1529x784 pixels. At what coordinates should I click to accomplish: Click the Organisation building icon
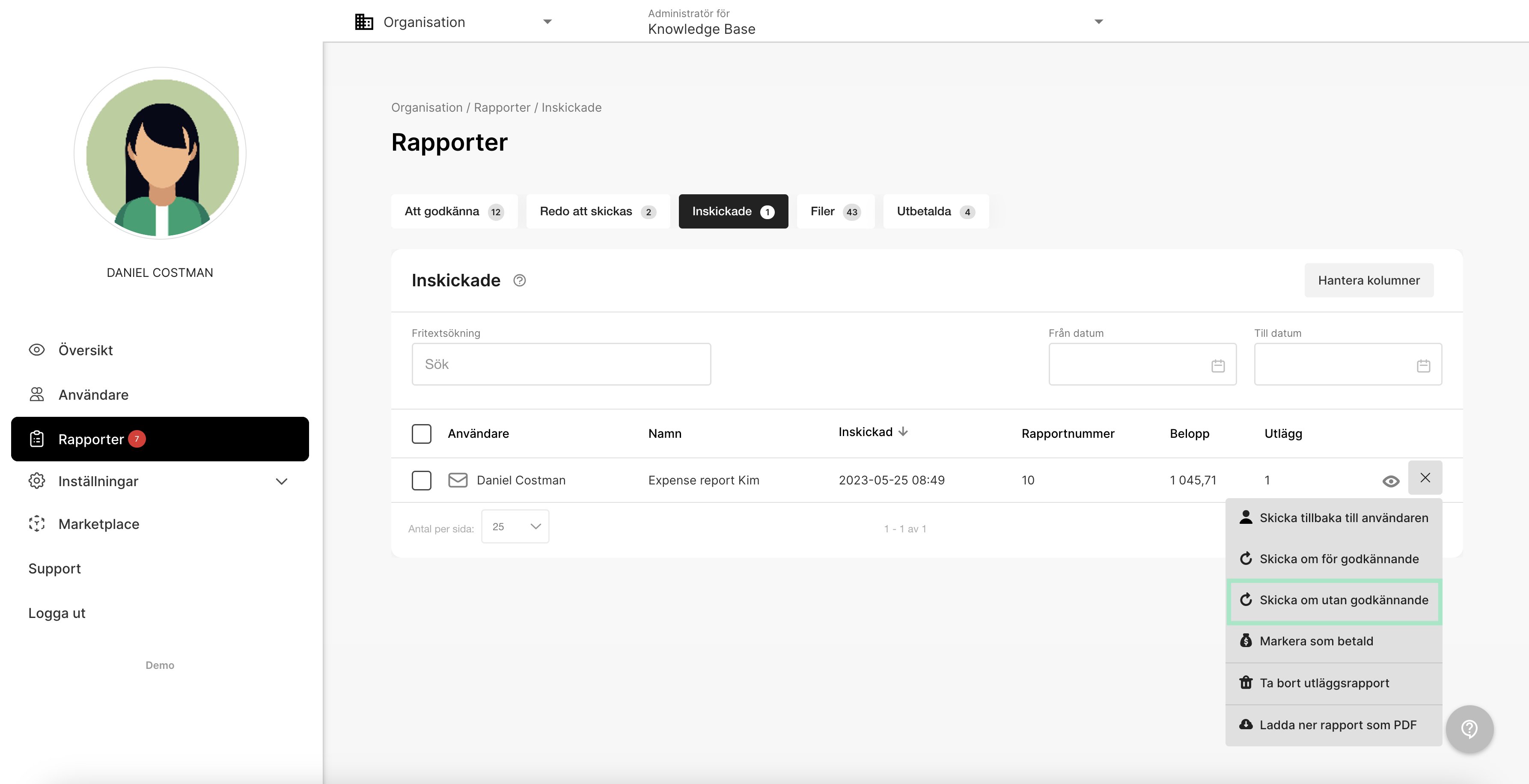[364, 22]
